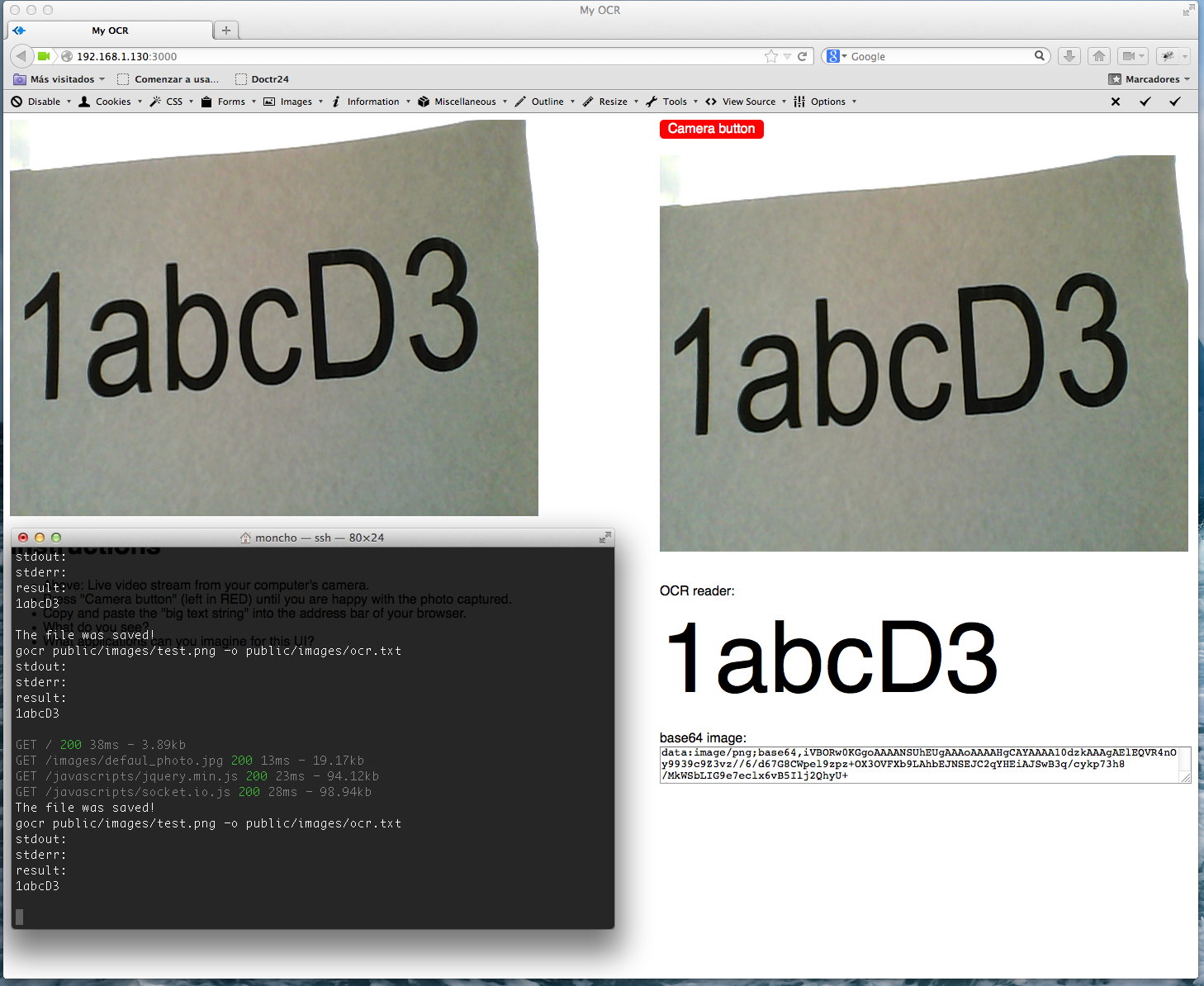1204x986 pixels.
Task: Click the home icon in terminal title
Action: point(245,538)
